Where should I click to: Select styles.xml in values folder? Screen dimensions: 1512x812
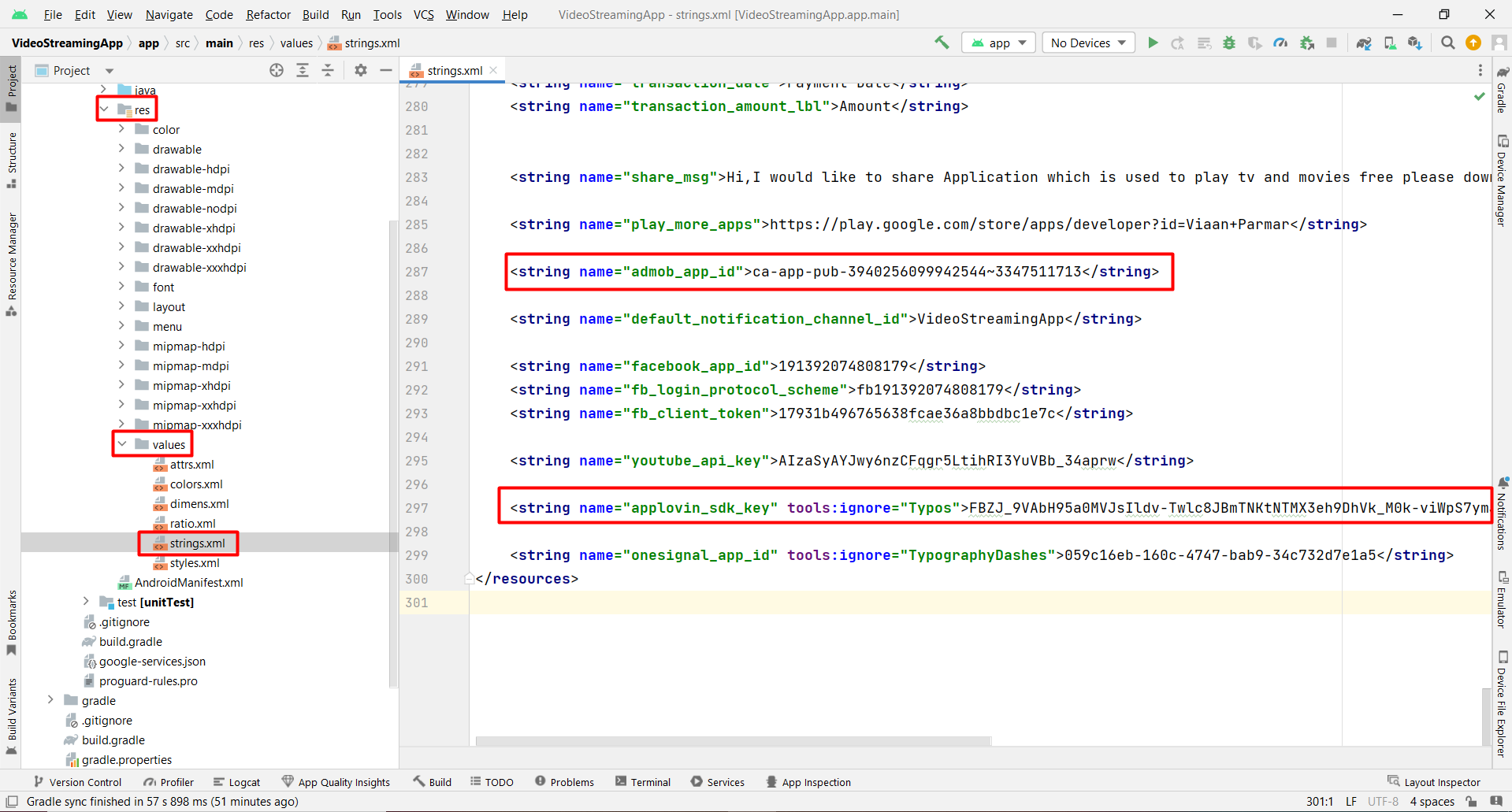point(186,562)
